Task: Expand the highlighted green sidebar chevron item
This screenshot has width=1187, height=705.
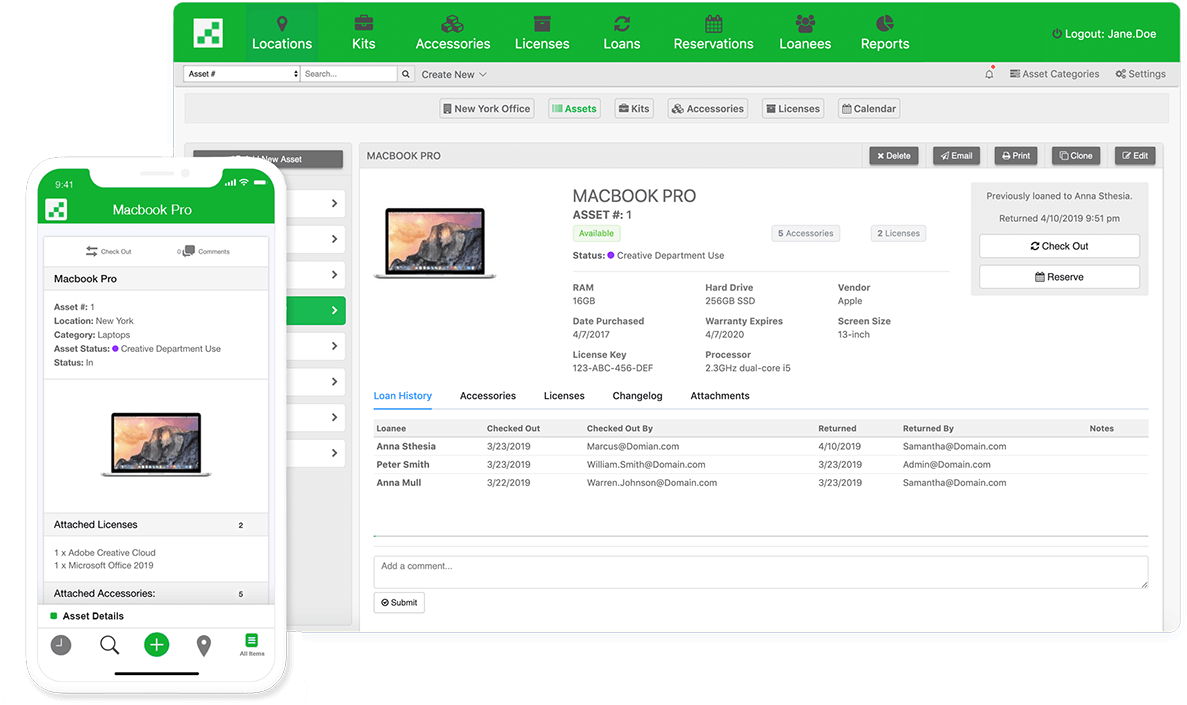Action: click(x=333, y=311)
